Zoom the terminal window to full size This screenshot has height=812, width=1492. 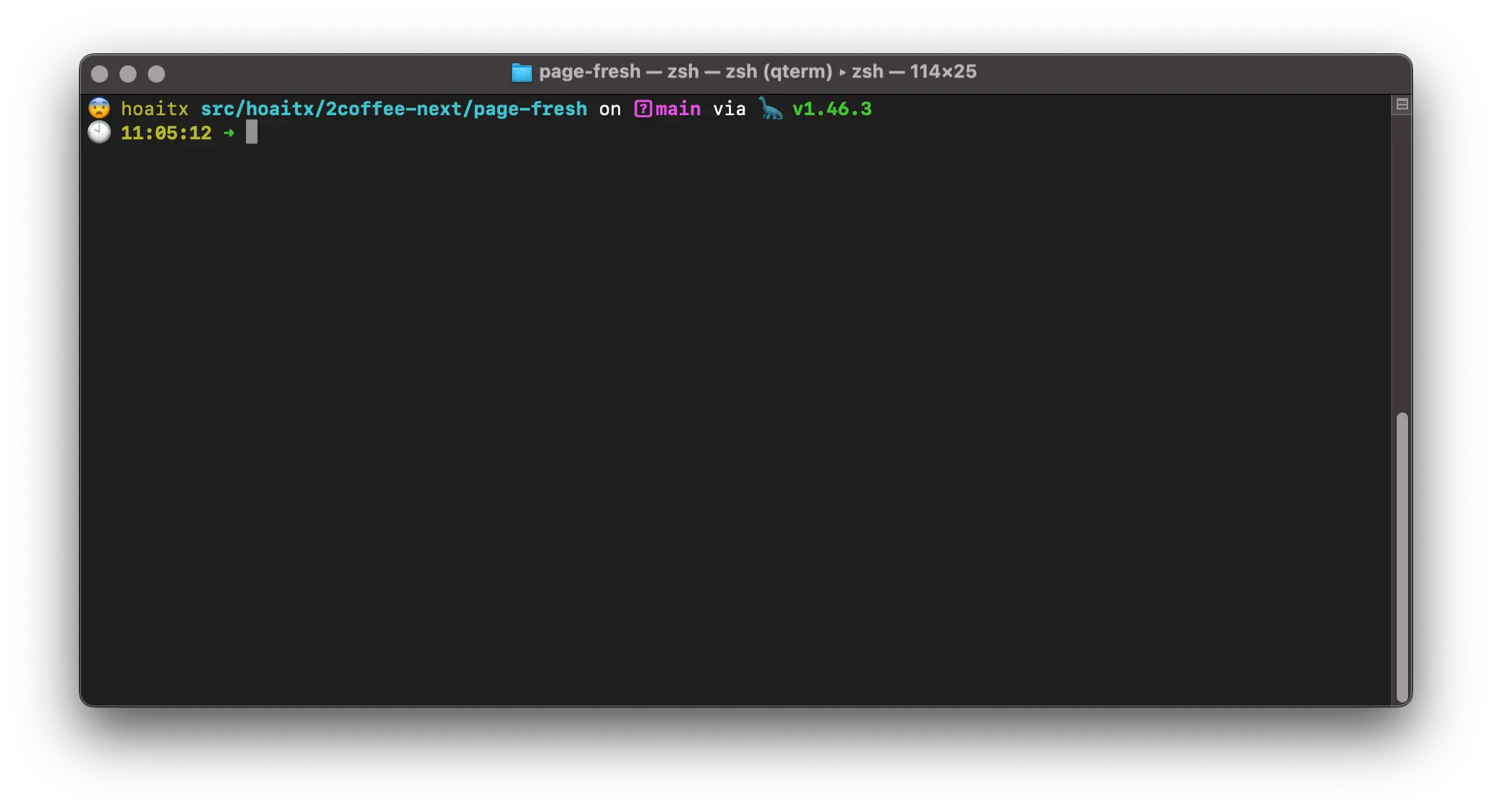[156, 74]
